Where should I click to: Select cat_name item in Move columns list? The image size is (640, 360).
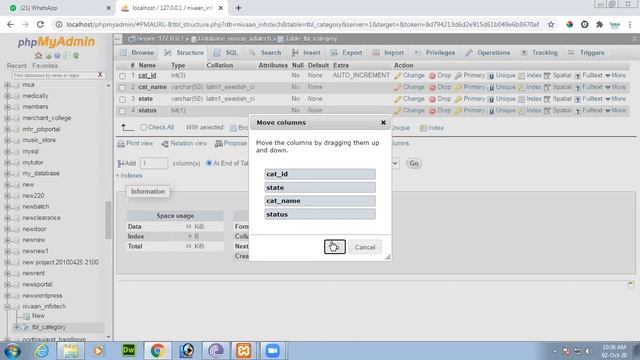[320, 201]
